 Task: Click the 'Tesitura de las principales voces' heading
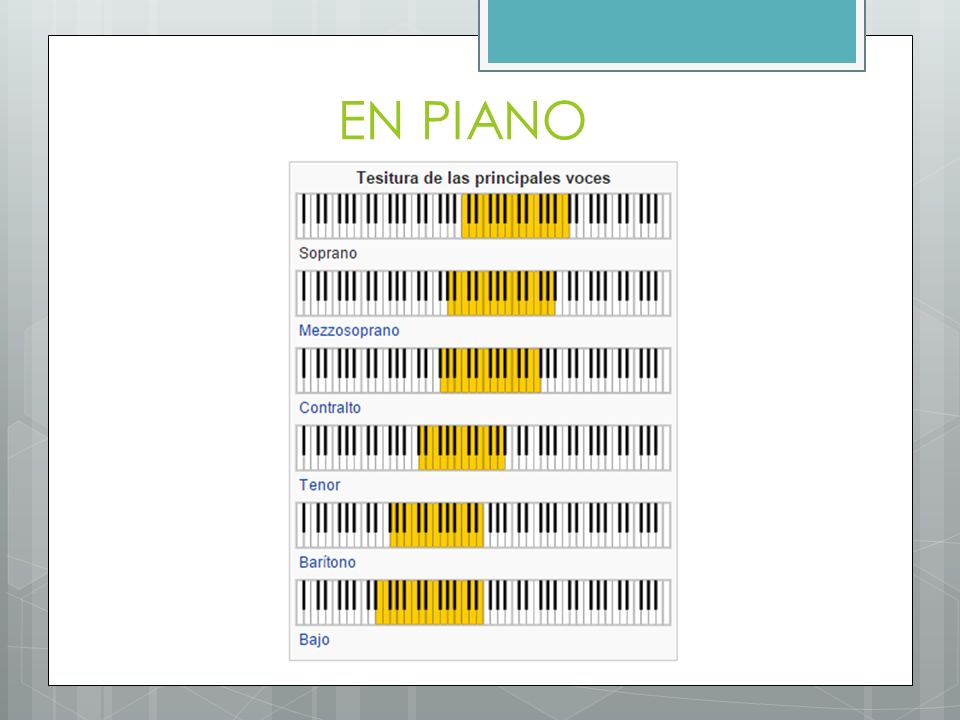pos(484,178)
